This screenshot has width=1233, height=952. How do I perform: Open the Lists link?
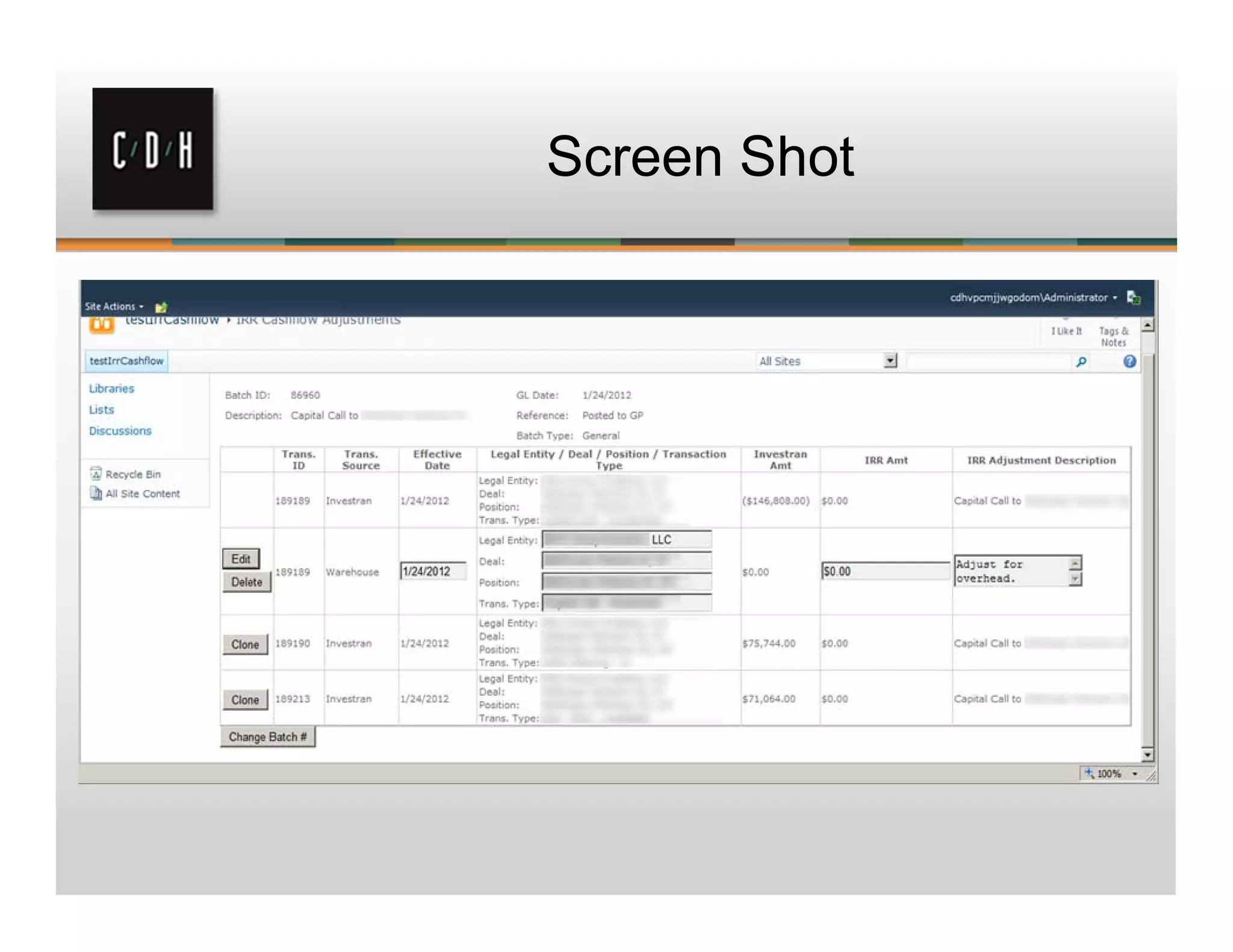point(101,410)
